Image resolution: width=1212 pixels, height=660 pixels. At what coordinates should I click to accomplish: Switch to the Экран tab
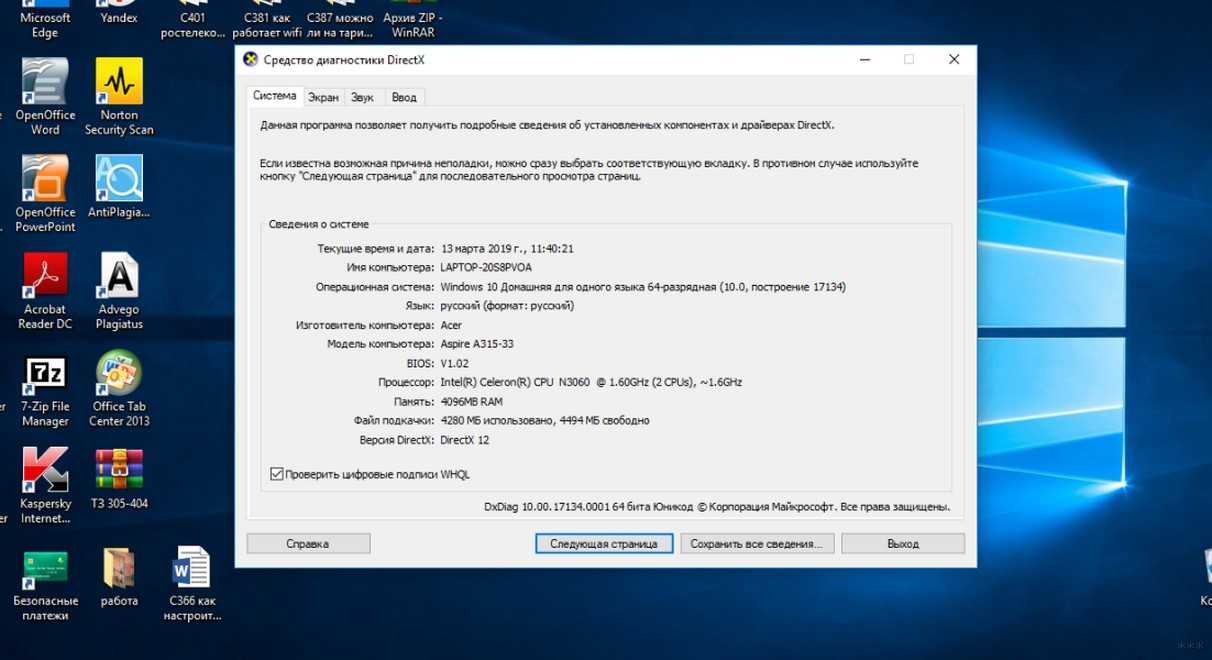pos(323,98)
